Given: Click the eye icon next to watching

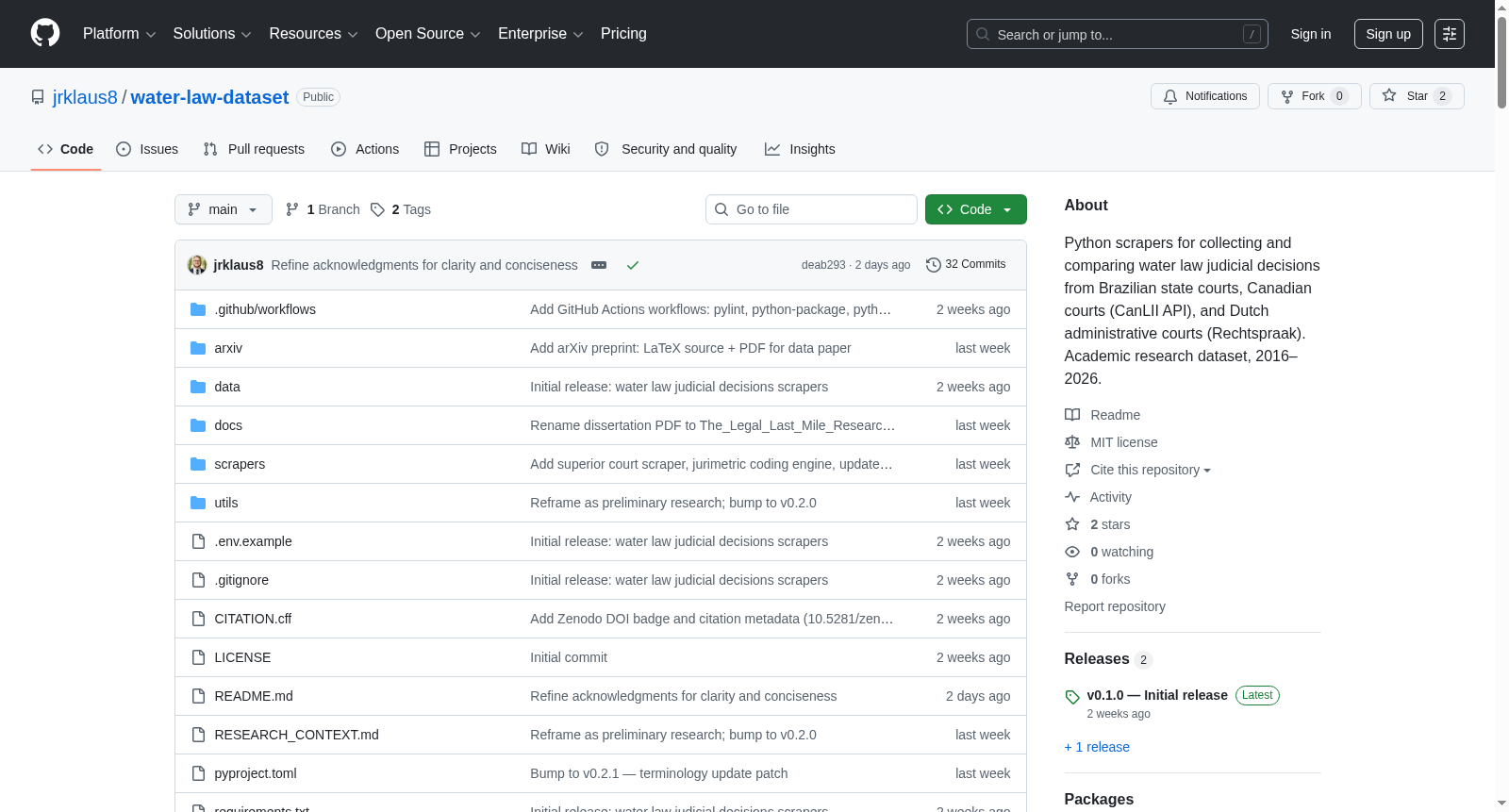Looking at the screenshot, I should pos(1072,552).
